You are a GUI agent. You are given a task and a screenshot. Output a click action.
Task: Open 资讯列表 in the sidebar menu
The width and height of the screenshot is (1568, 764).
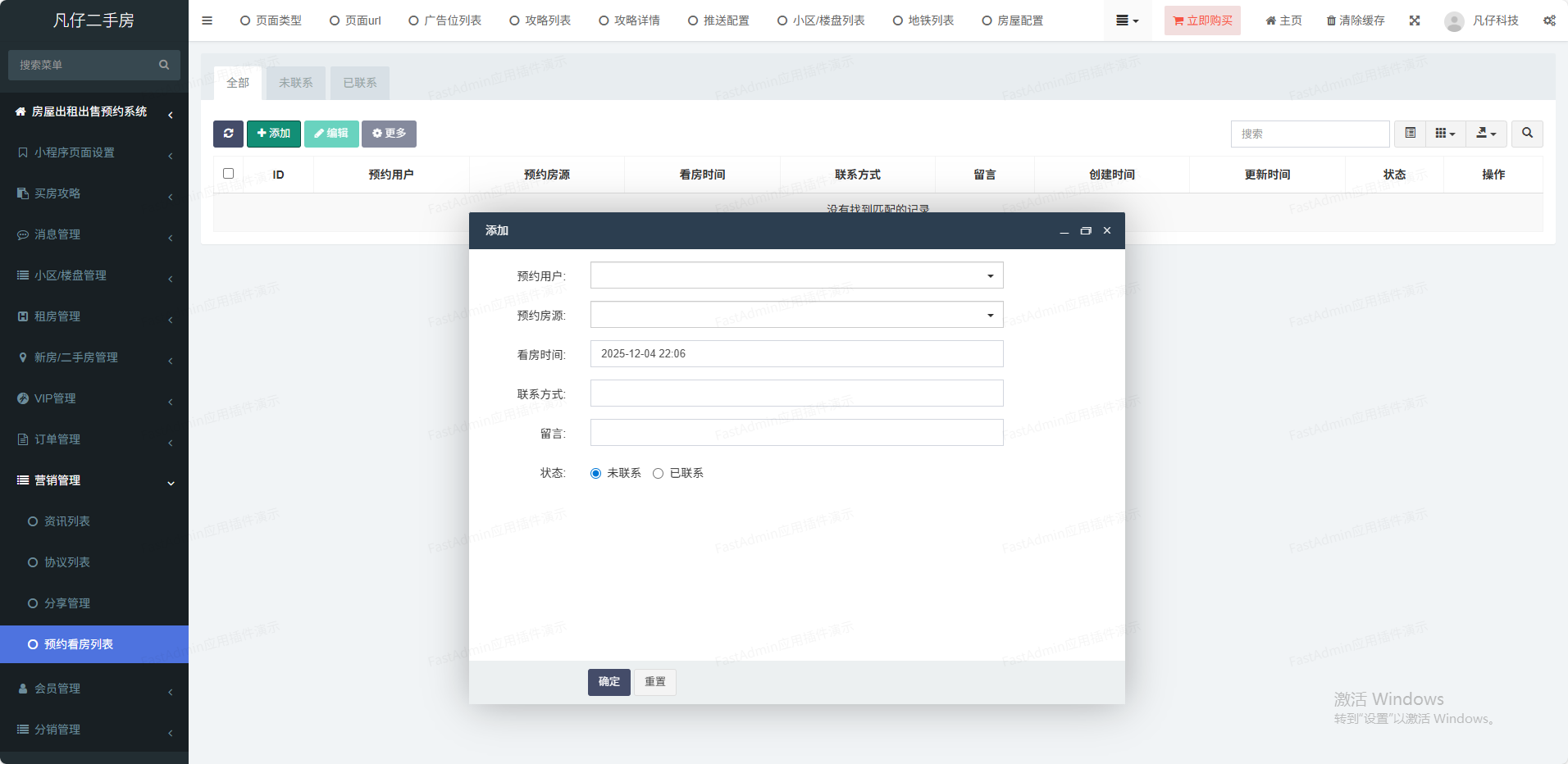coord(67,521)
